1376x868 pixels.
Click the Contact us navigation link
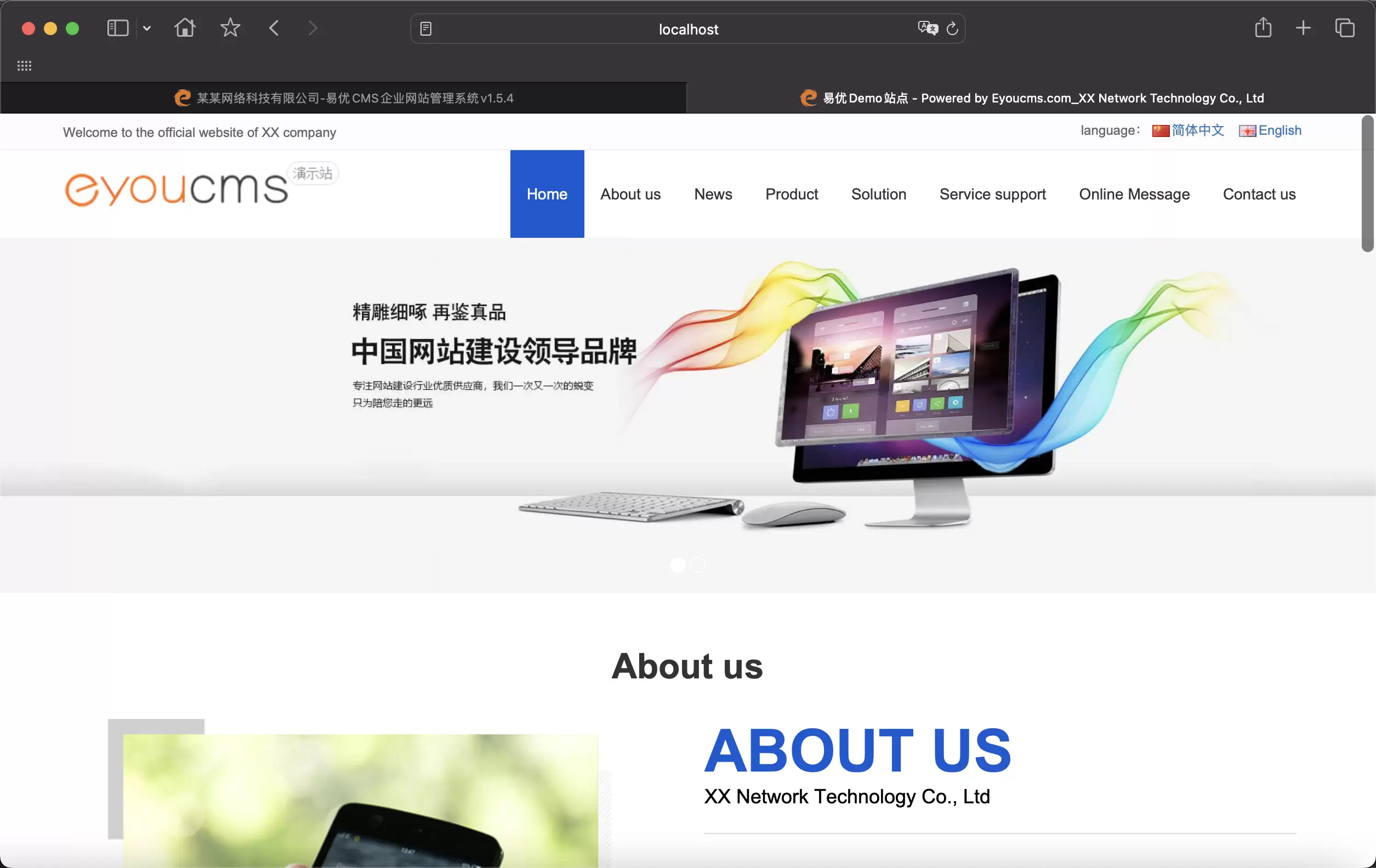point(1259,194)
